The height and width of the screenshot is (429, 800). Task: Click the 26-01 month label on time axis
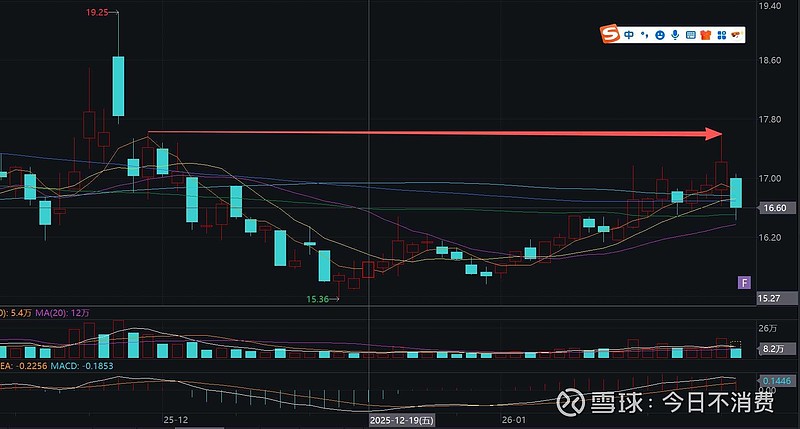point(513,420)
